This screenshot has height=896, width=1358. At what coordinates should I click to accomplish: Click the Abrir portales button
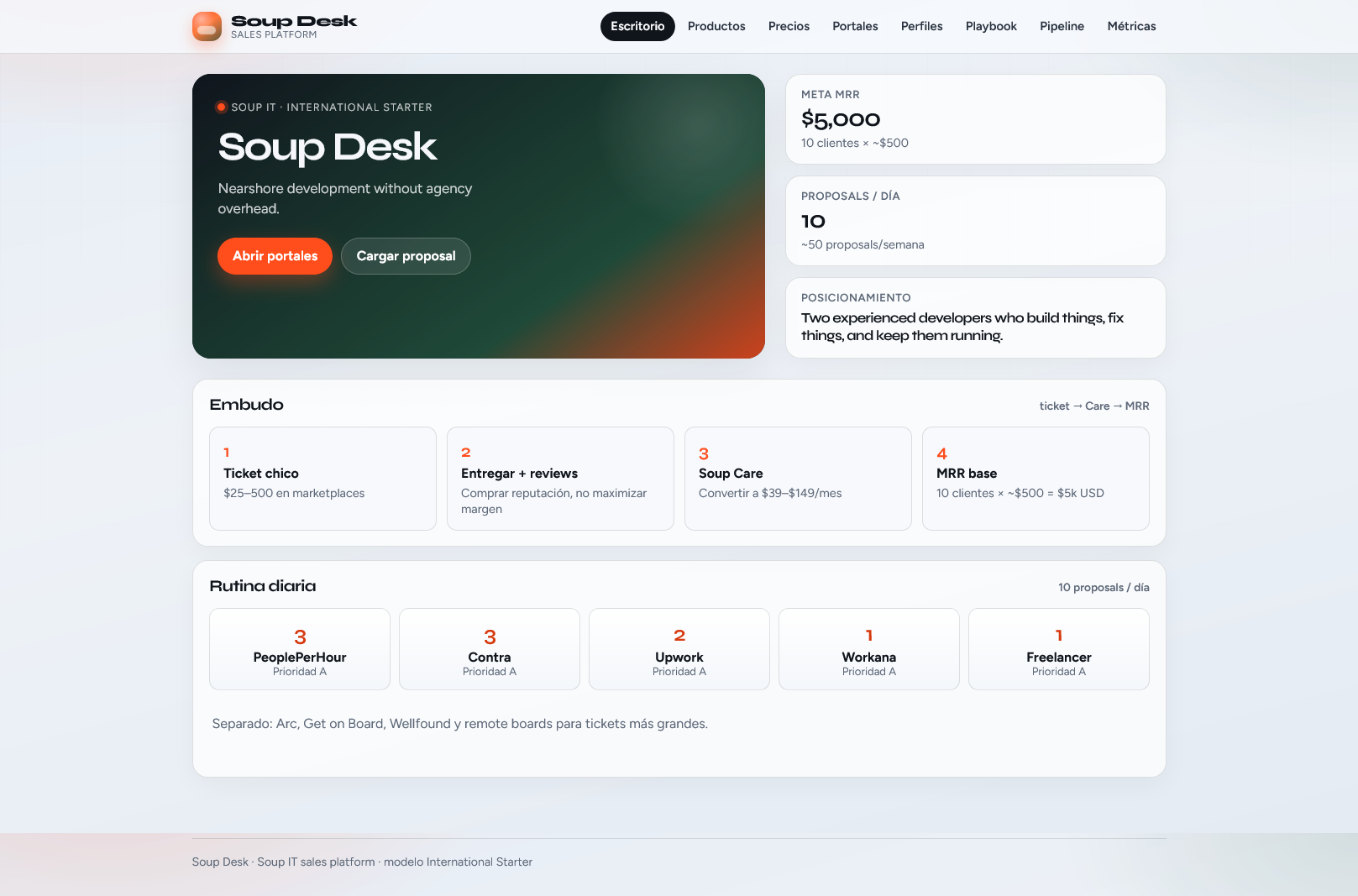[x=275, y=256]
